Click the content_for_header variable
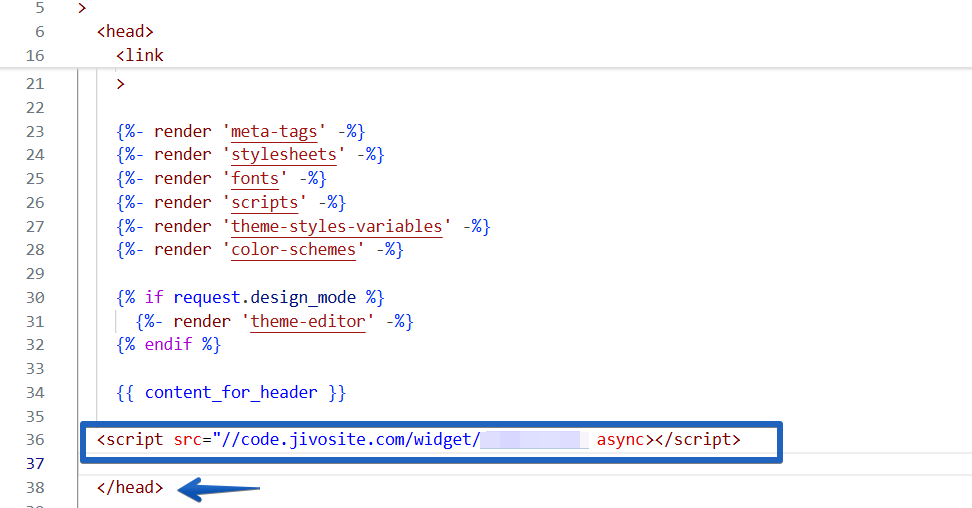 coord(231,393)
